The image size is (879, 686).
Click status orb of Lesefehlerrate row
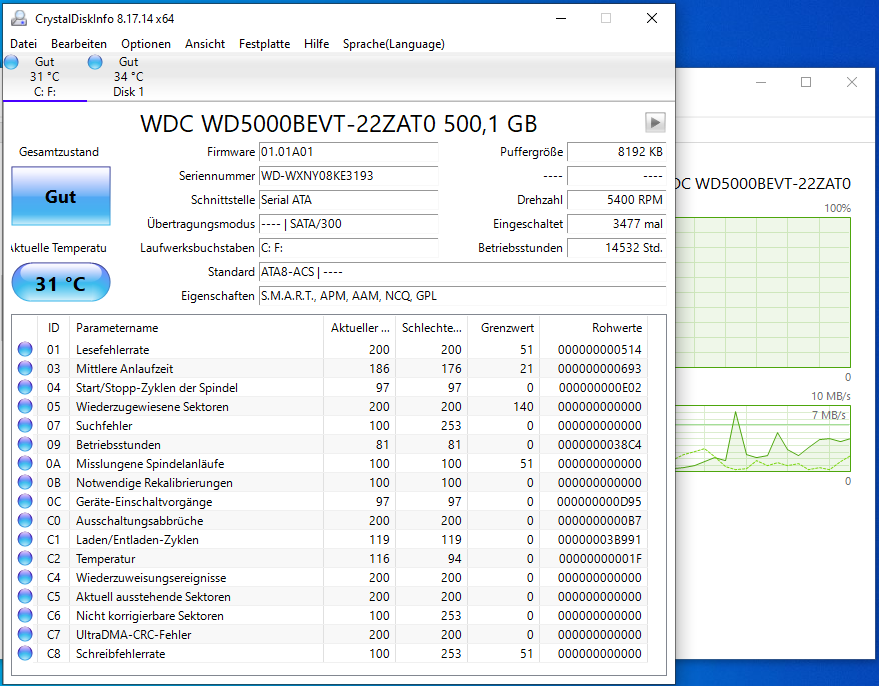pos(25,349)
